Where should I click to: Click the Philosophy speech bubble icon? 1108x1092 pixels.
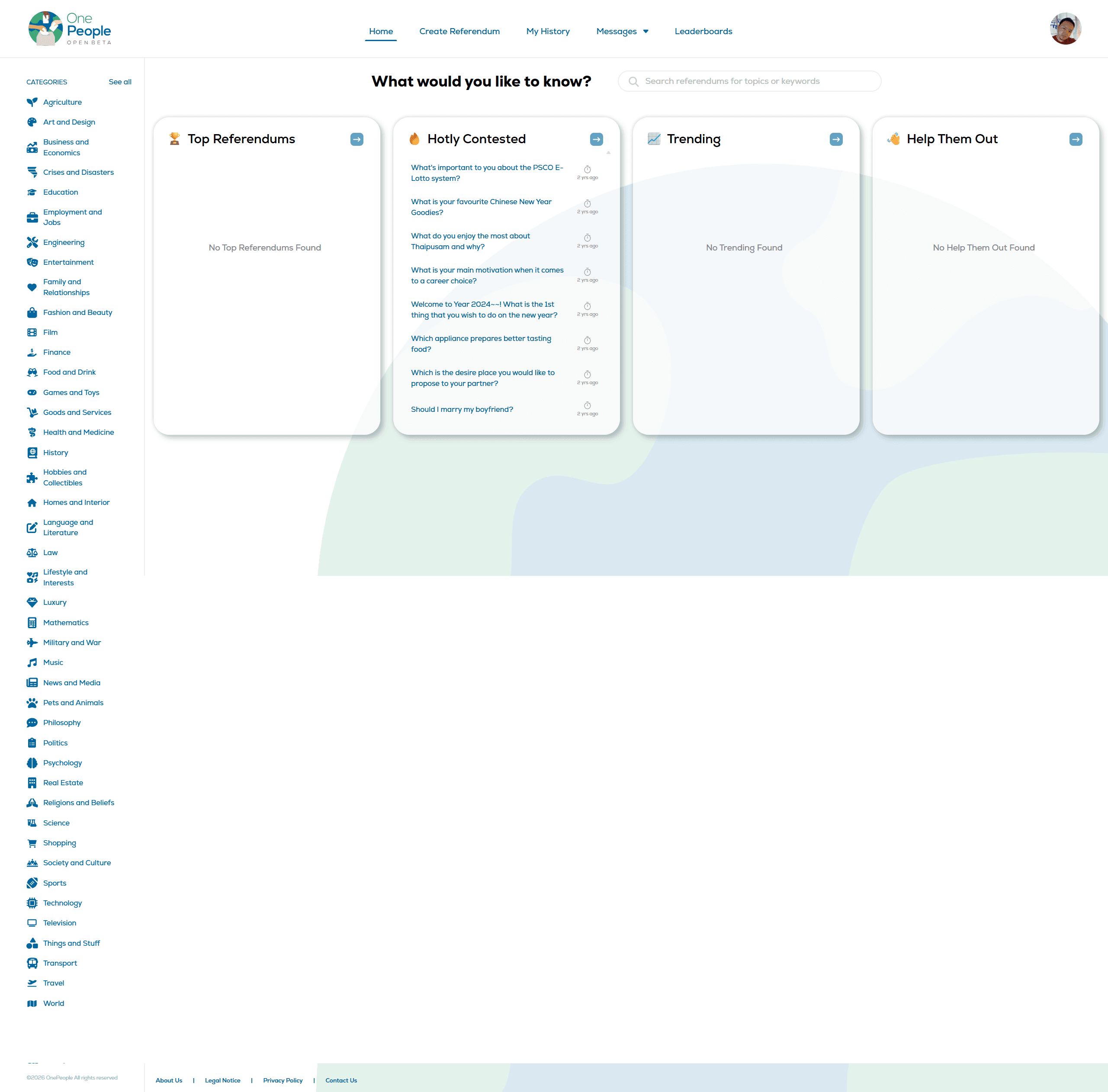tap(32, 723)
